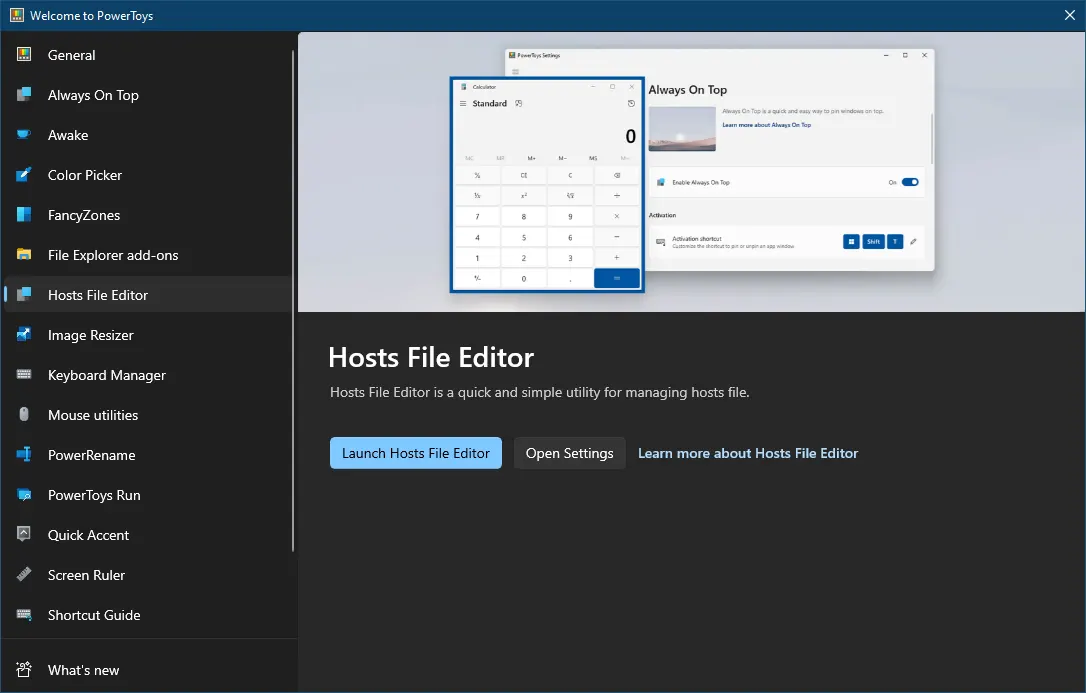Follow Learn more about Hosts File Editor link
Image resolution: width=1086 pixels, height=693 pixels.
coord(748,453)
